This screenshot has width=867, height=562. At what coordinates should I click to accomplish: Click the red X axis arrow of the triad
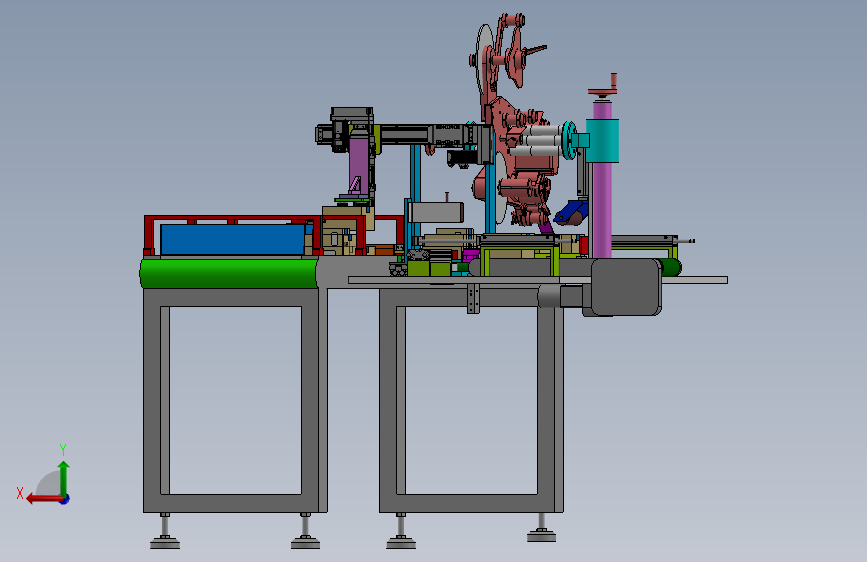[x=44, y=499]
